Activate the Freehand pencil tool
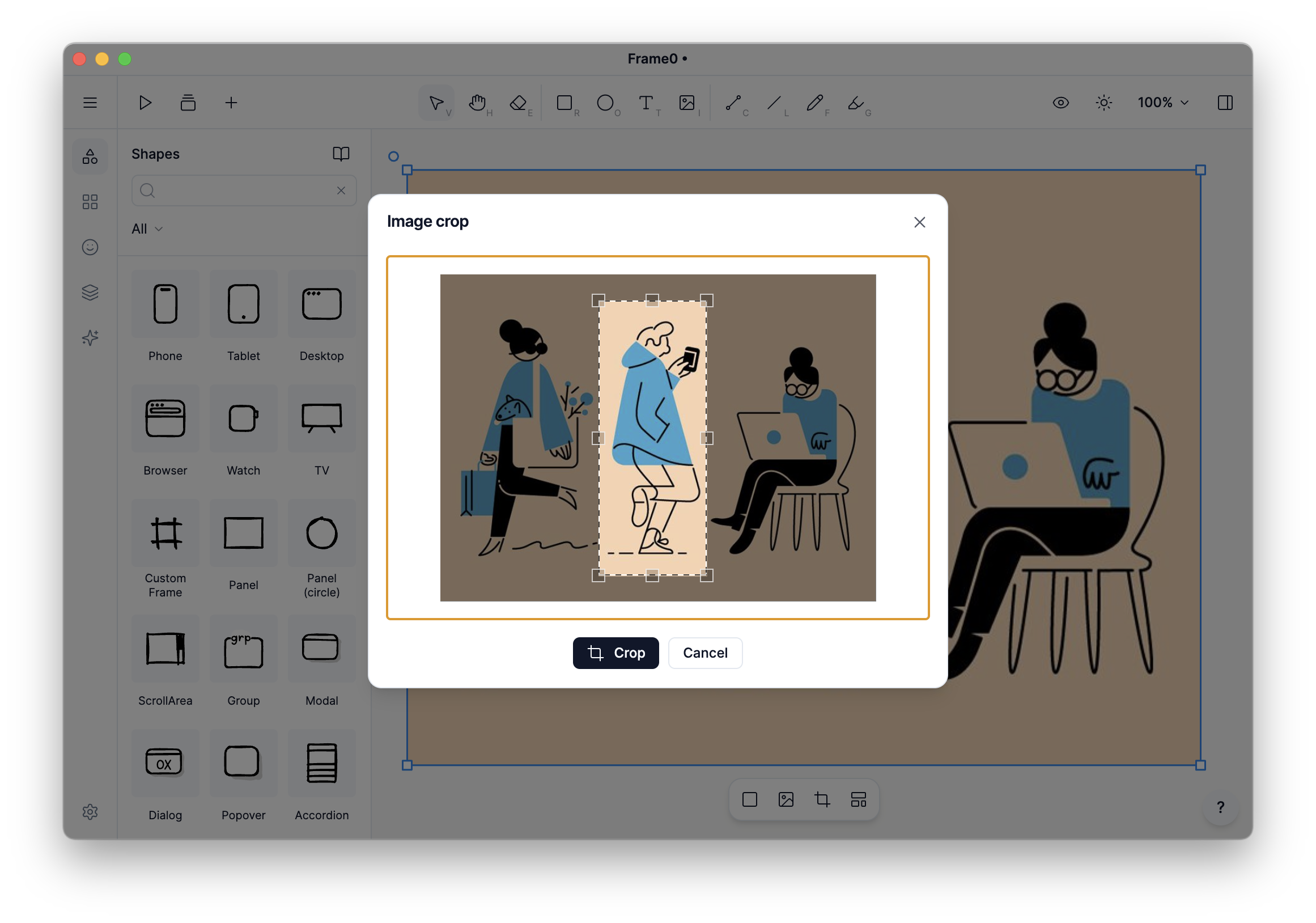 click(814, 103)
